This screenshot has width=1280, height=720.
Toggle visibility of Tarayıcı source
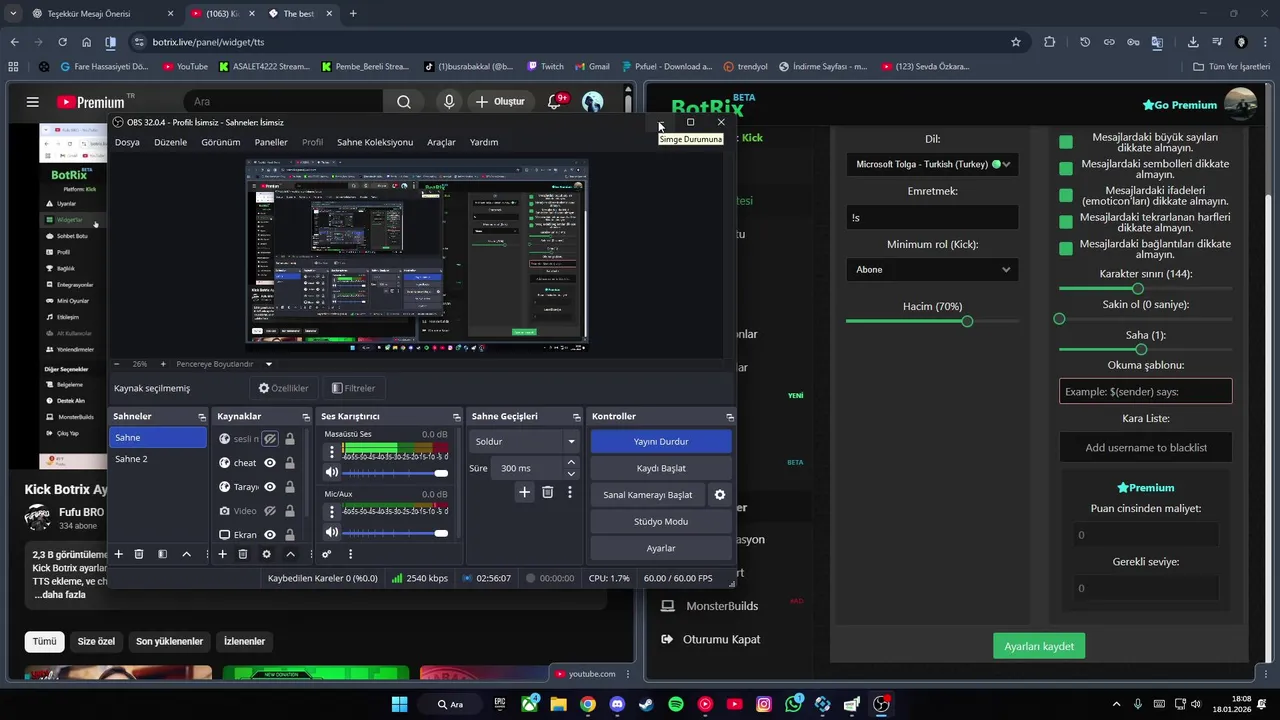(x=270, y=487)
